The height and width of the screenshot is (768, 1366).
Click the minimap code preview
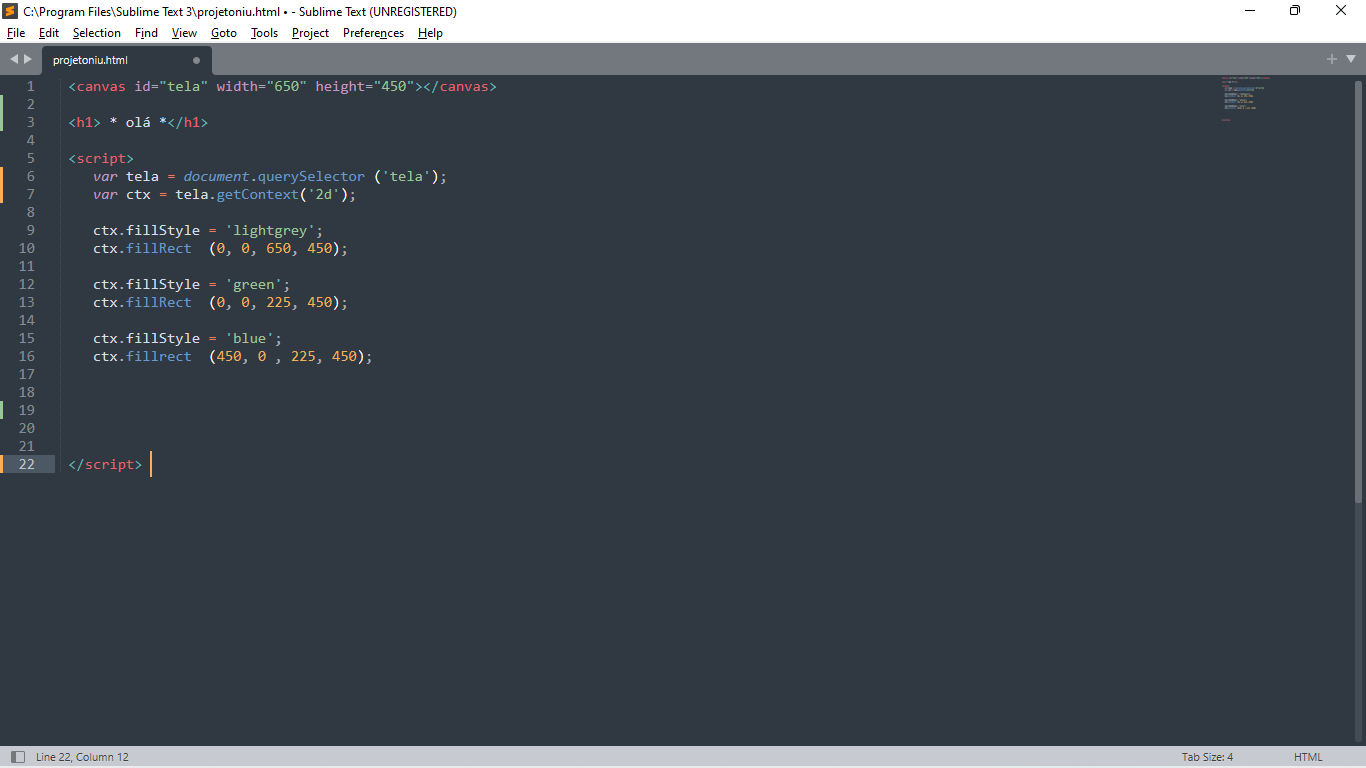pyautogui.click(x=1246, y=98)
